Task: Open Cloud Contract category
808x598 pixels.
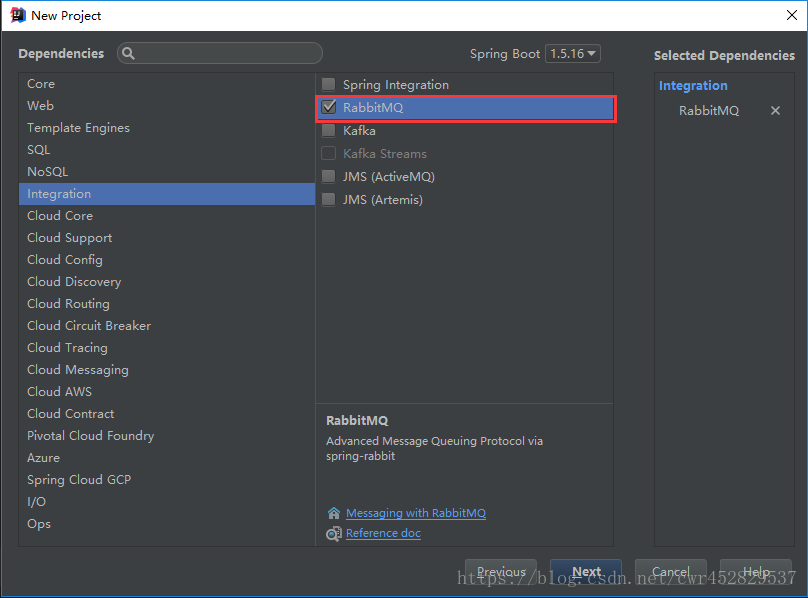Action: coord(166,414)
